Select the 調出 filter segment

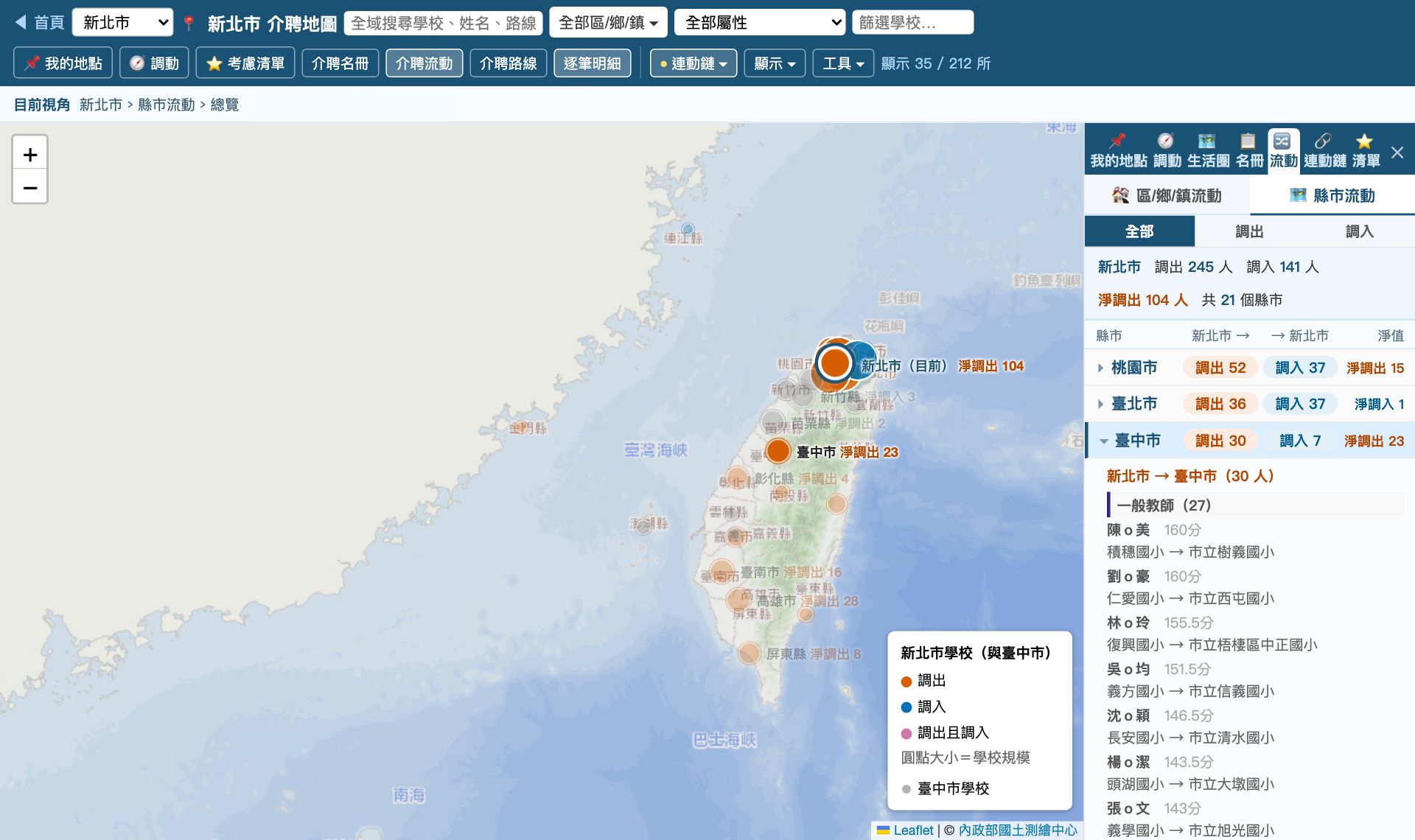click(1249, 231)
